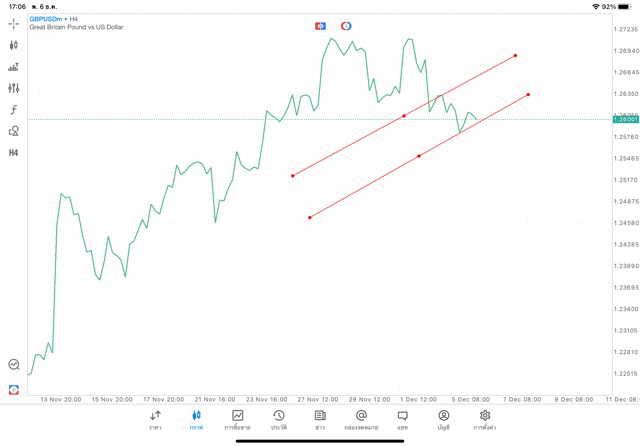Switch to the ราคา (Quotes) tab

[x=155, y=420]
